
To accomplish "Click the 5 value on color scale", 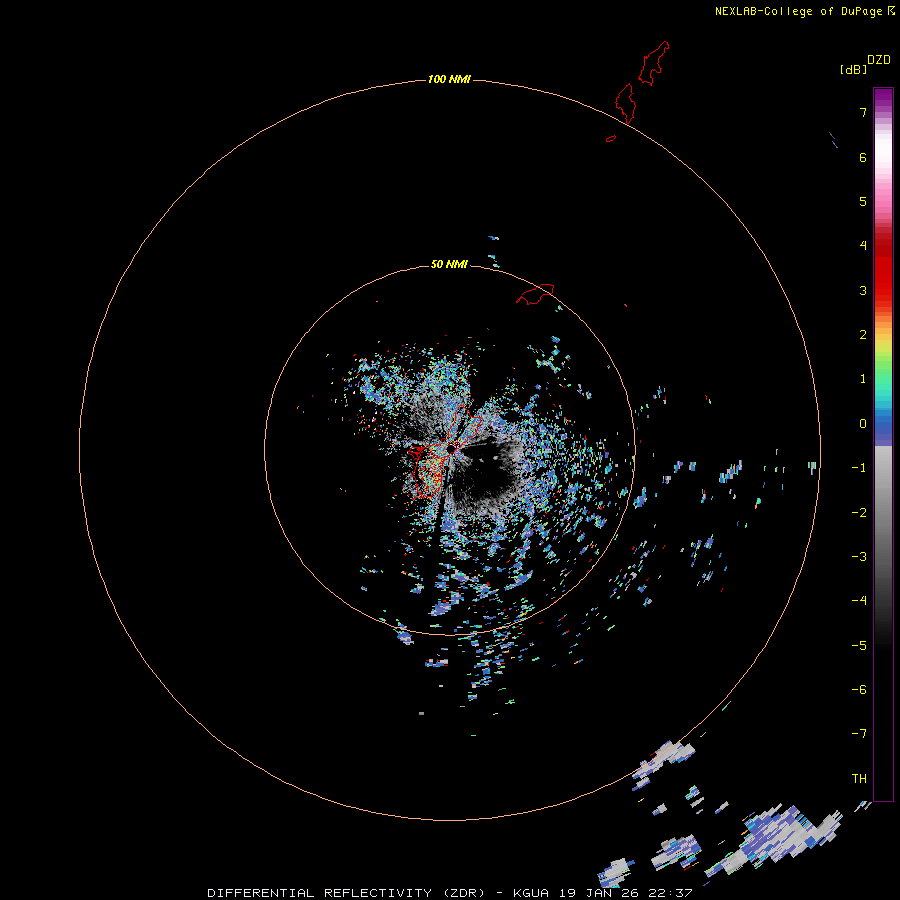I will click(x=863, y=201).
